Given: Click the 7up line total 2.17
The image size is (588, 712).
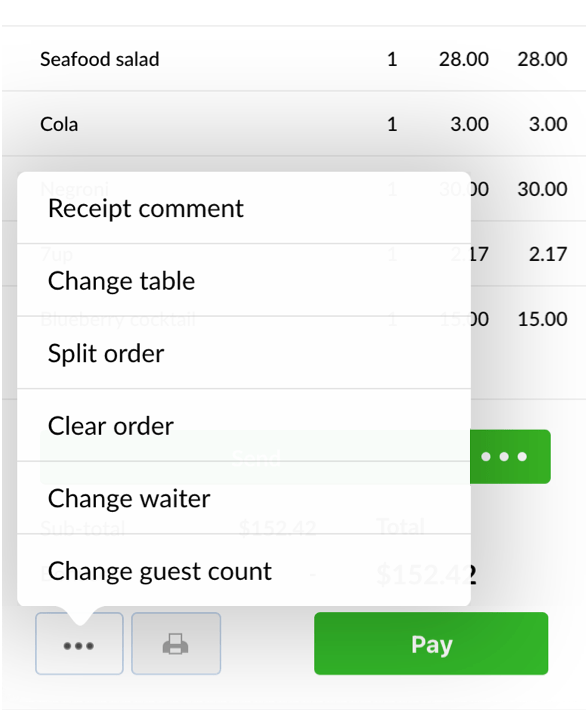Looking at the screenshot, I should [x=548, y=254].
